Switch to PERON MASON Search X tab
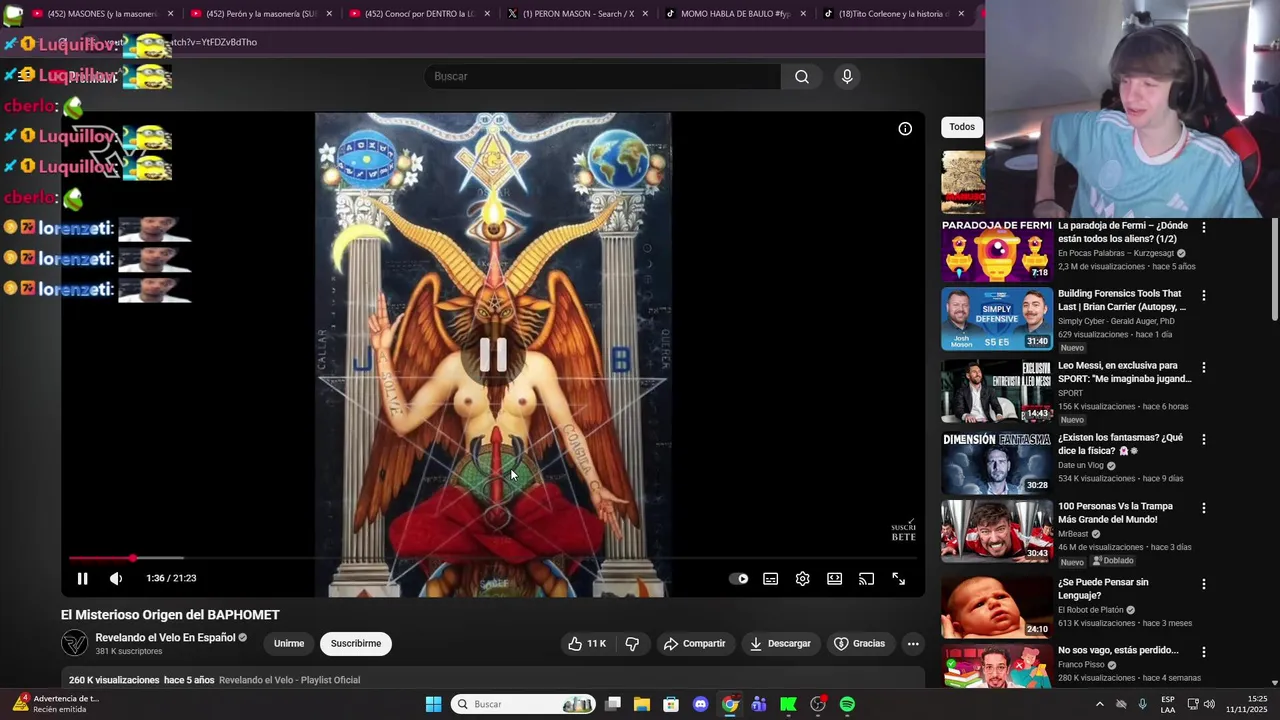This screenshot has height=720, width=1280. pos(577,14)
